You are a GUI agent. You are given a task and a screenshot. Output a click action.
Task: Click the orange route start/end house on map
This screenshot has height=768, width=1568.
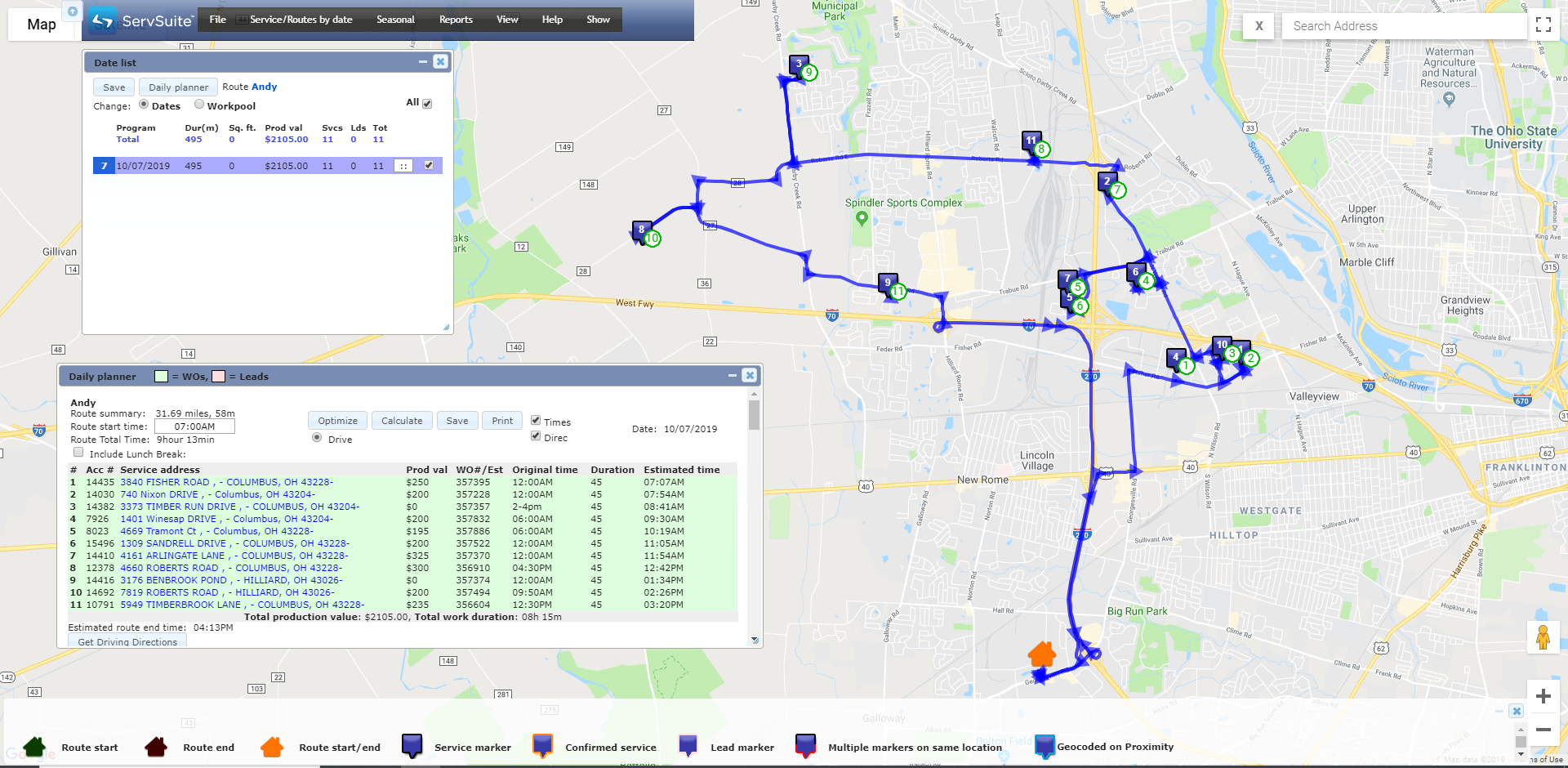(x=1042, y=654)
